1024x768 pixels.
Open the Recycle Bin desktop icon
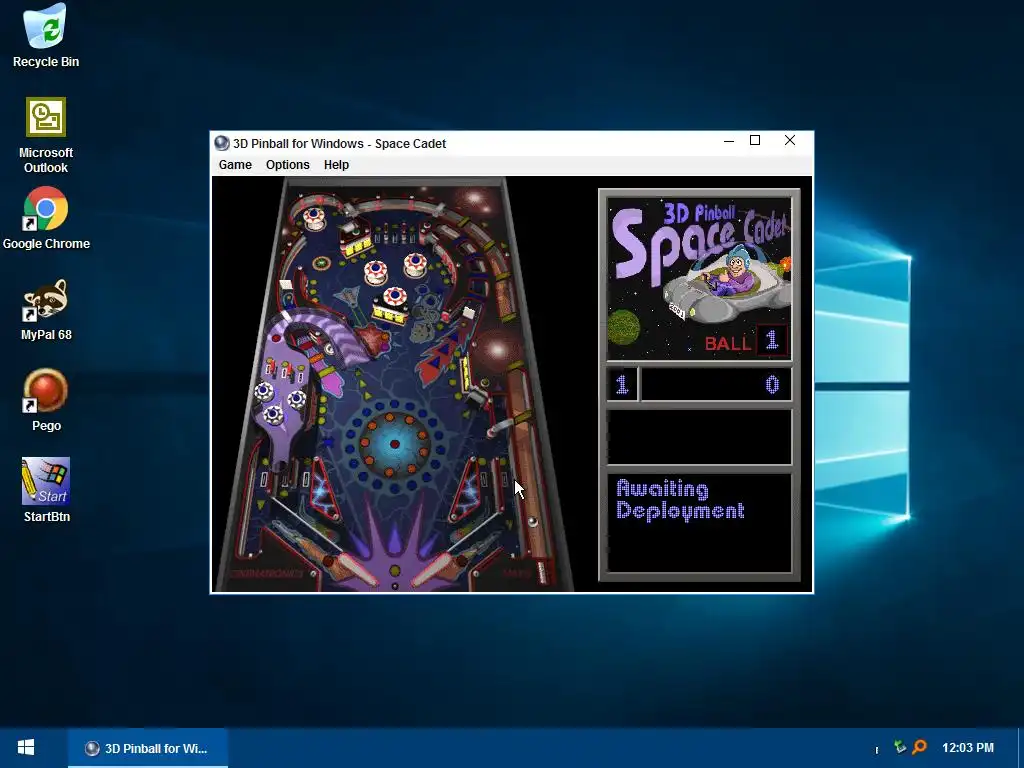46,36
